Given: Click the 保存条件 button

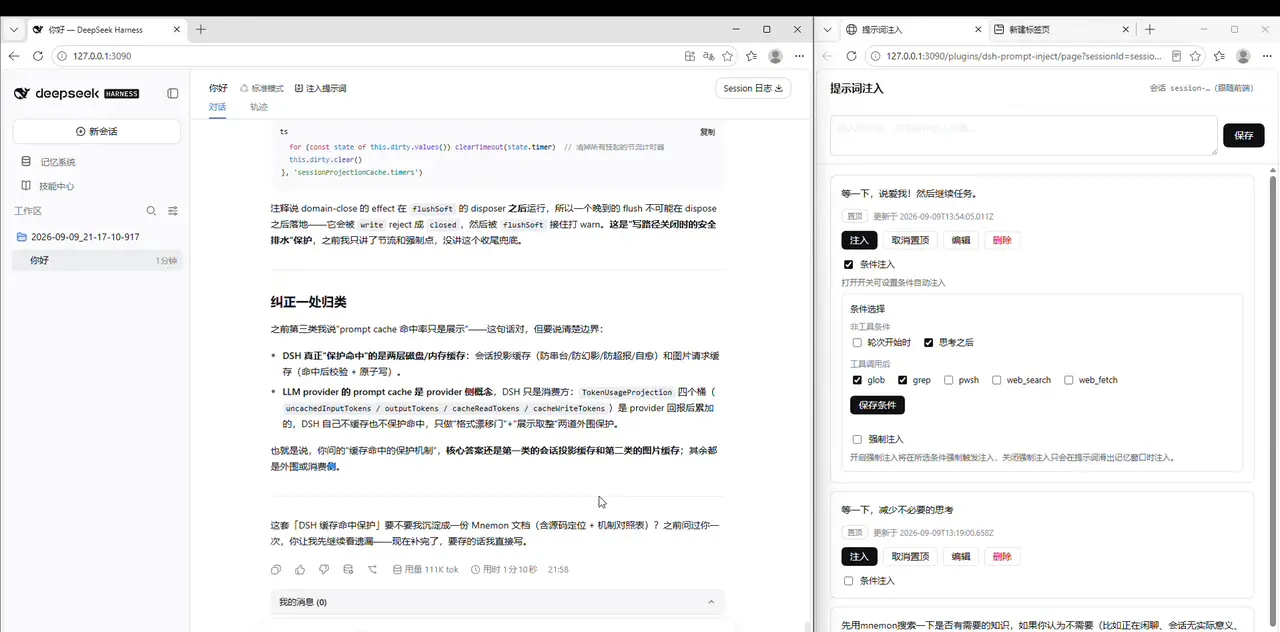Looking at the screenshot, I should point(877,405).
